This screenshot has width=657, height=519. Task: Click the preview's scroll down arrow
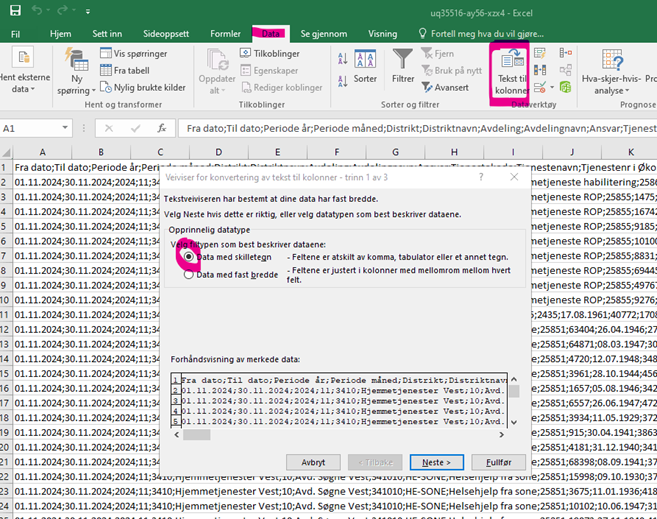[514, 422]
